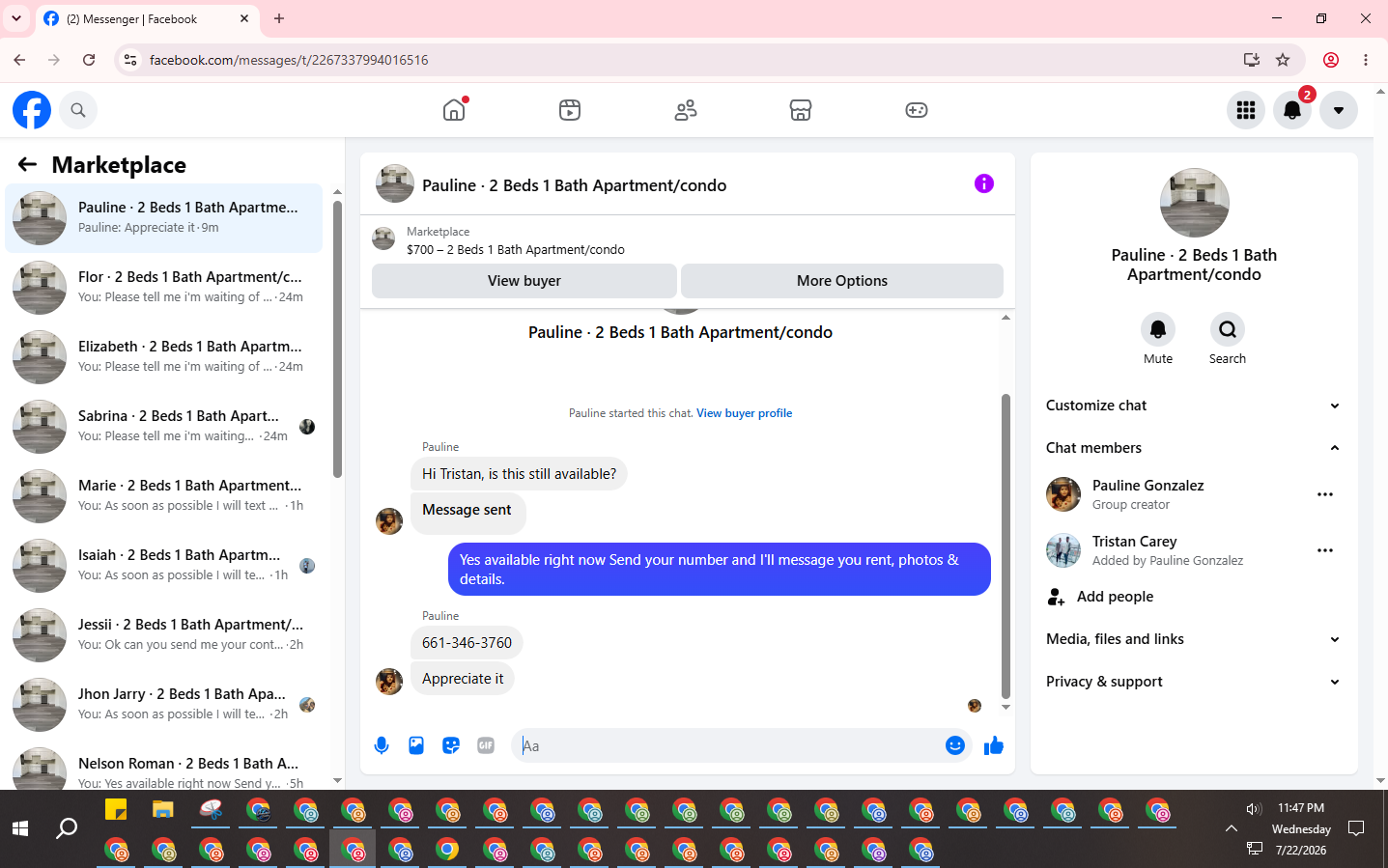Click the Facebook search magnifier icon
This screenshot has height=868, width=1388.
tap(78, 110)
